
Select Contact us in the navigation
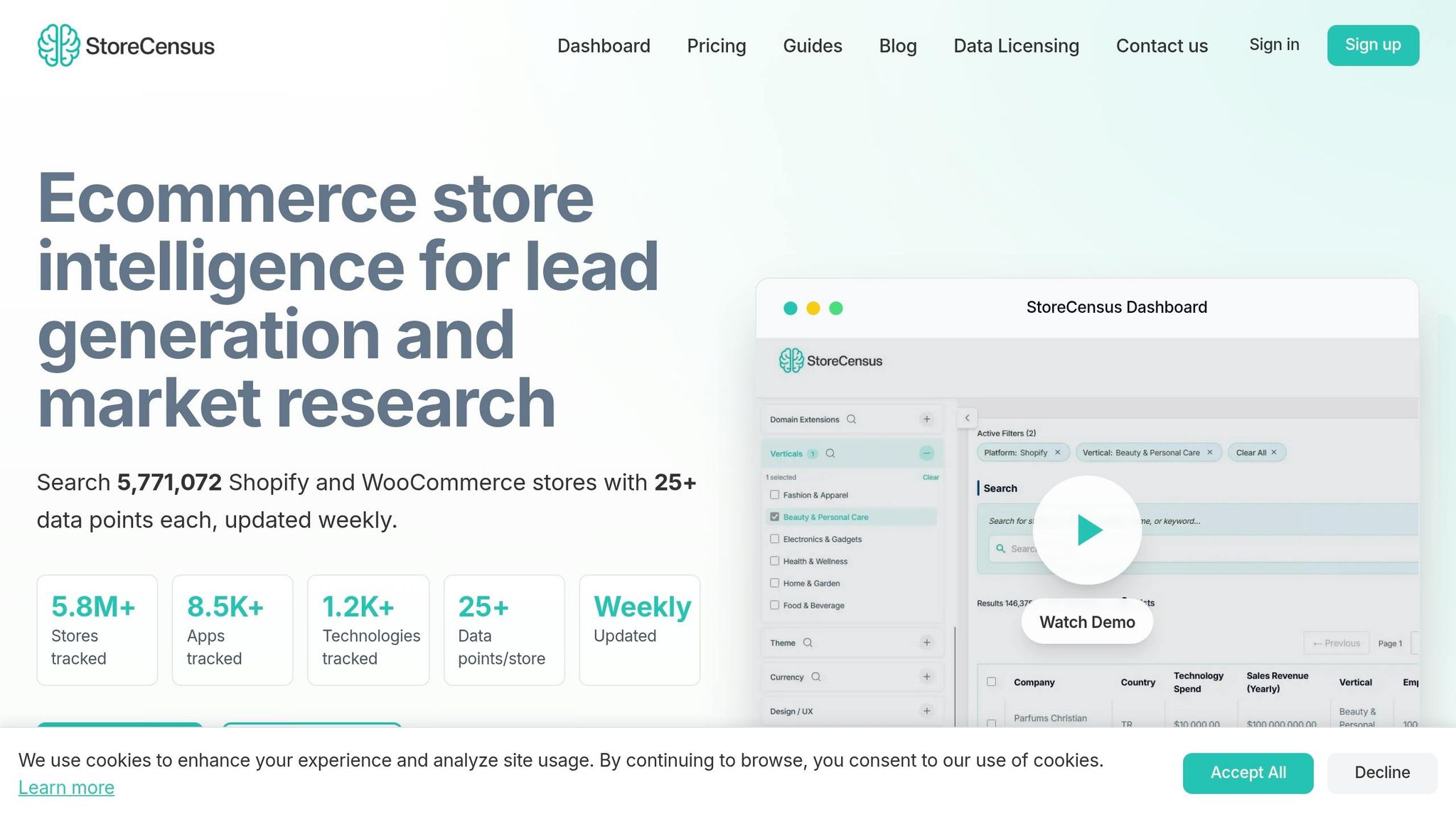[x=1162, y=45]
